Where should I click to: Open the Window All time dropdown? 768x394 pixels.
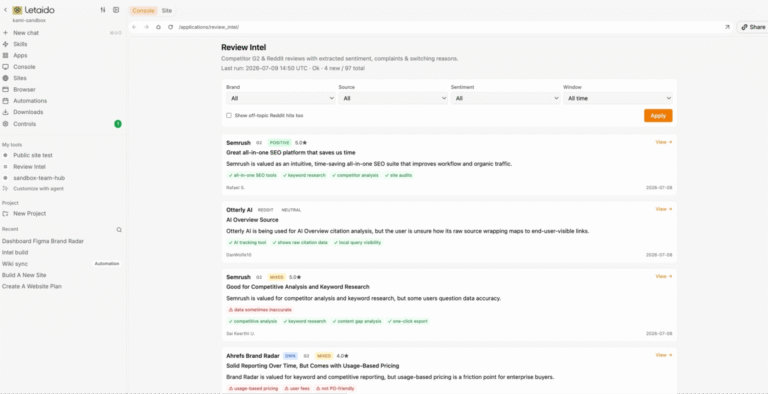(x=618, y=98)
